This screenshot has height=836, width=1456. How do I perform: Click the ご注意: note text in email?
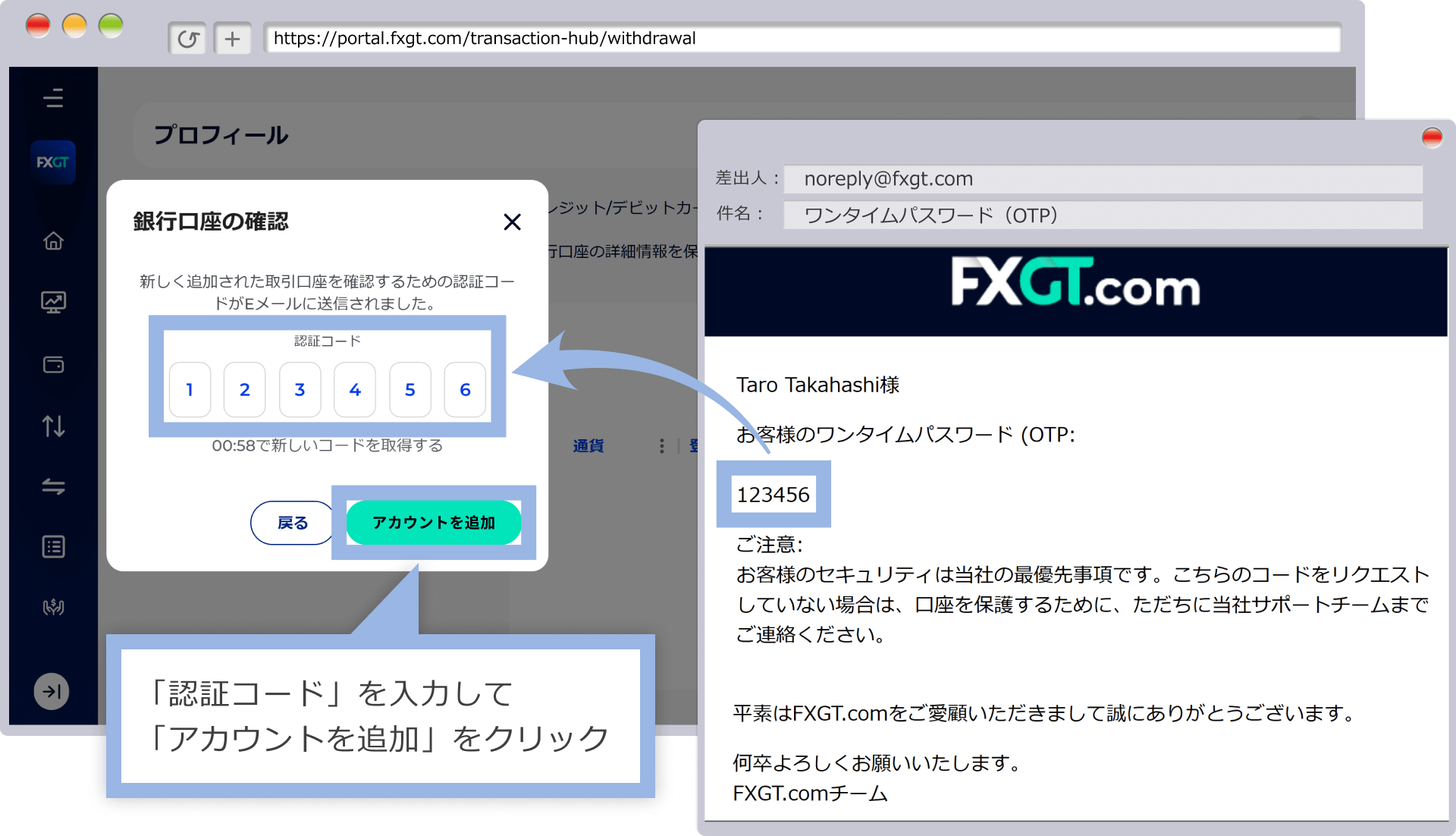769,545
